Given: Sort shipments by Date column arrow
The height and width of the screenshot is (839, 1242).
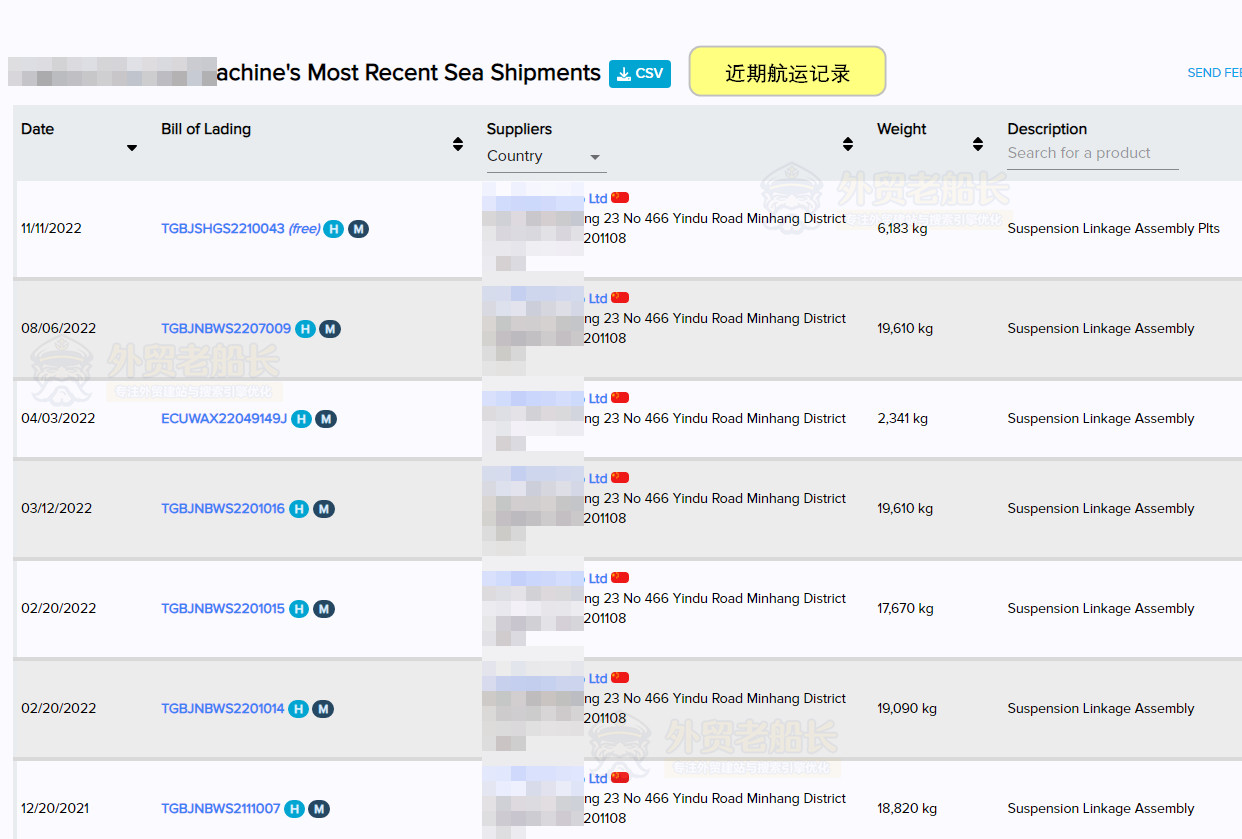Looking at the screenshot, I should point(132,148).
